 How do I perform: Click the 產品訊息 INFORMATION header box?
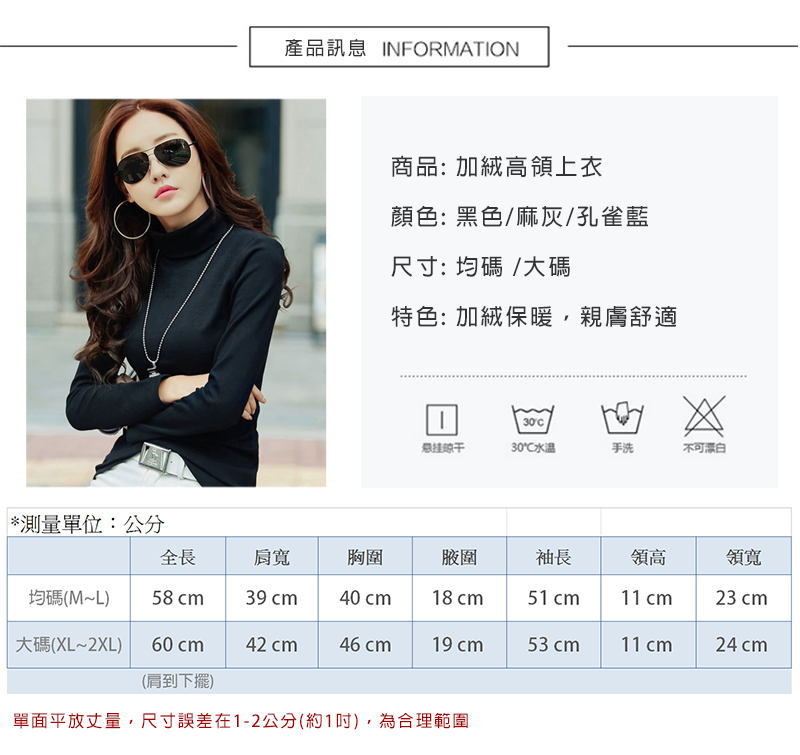pyautogui.click(x=399, y=47)
